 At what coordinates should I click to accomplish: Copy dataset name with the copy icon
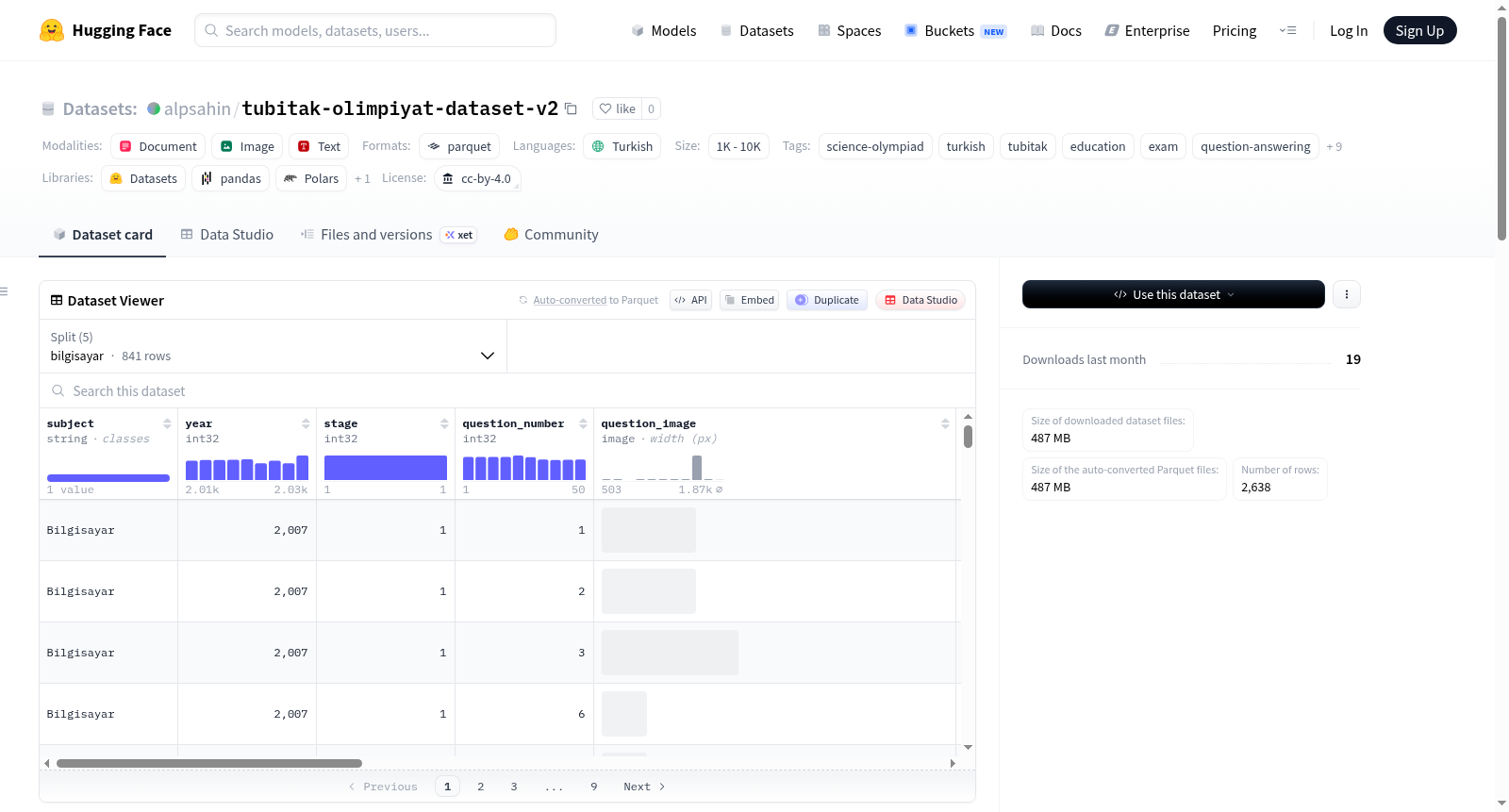571,108
